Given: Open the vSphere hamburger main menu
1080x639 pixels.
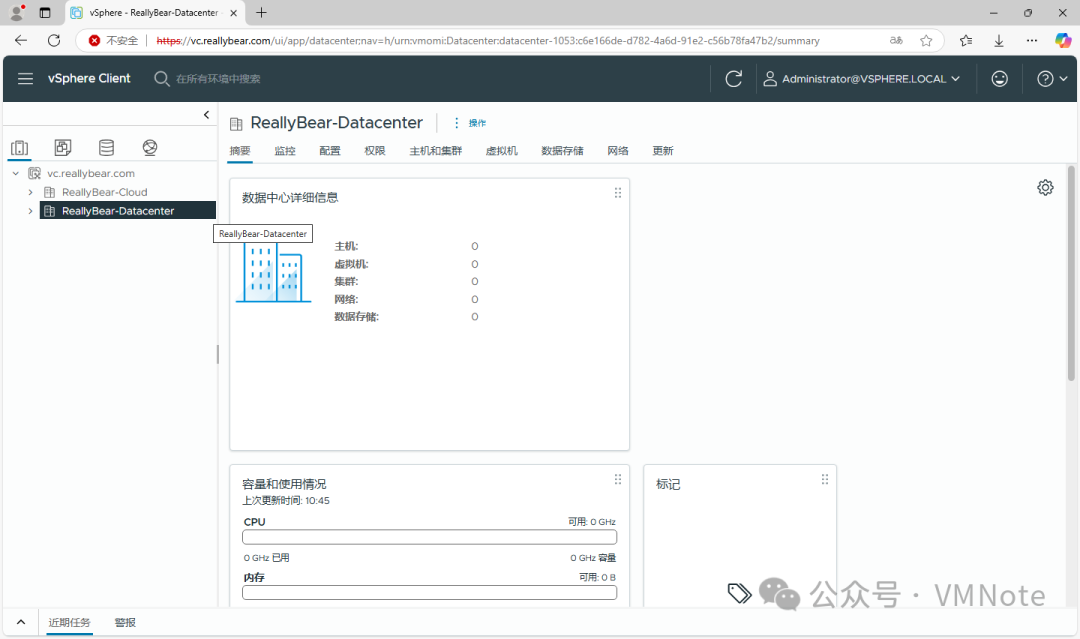Looking at the screenshot, I should [x=25, y=78].
